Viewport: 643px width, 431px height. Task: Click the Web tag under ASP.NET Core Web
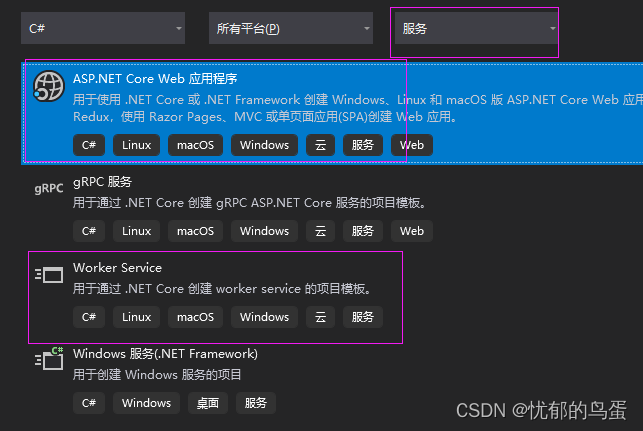click(412, 145)
